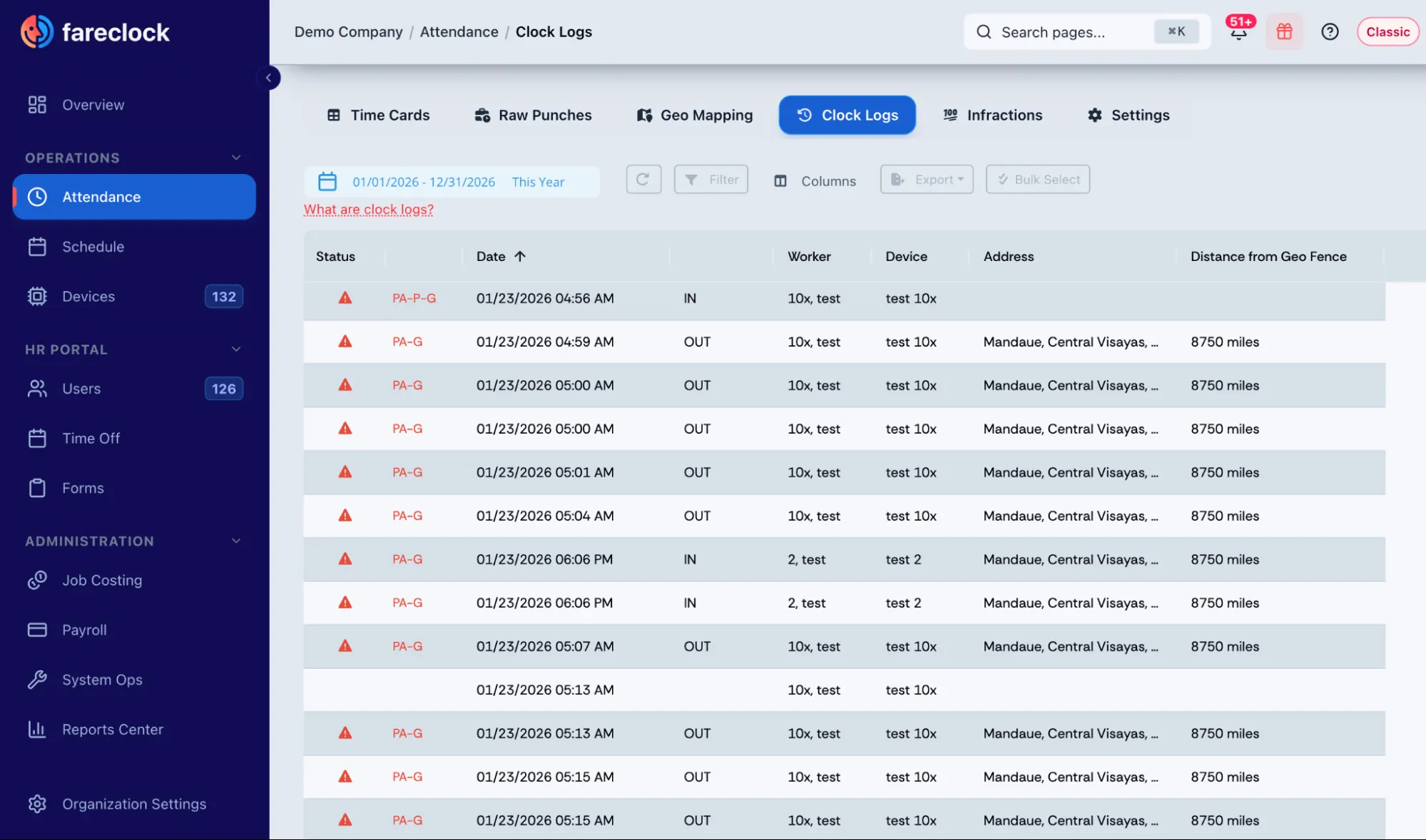Click warning icon for 04:59 AM row

pyautogui.click(x=345, y=342)
